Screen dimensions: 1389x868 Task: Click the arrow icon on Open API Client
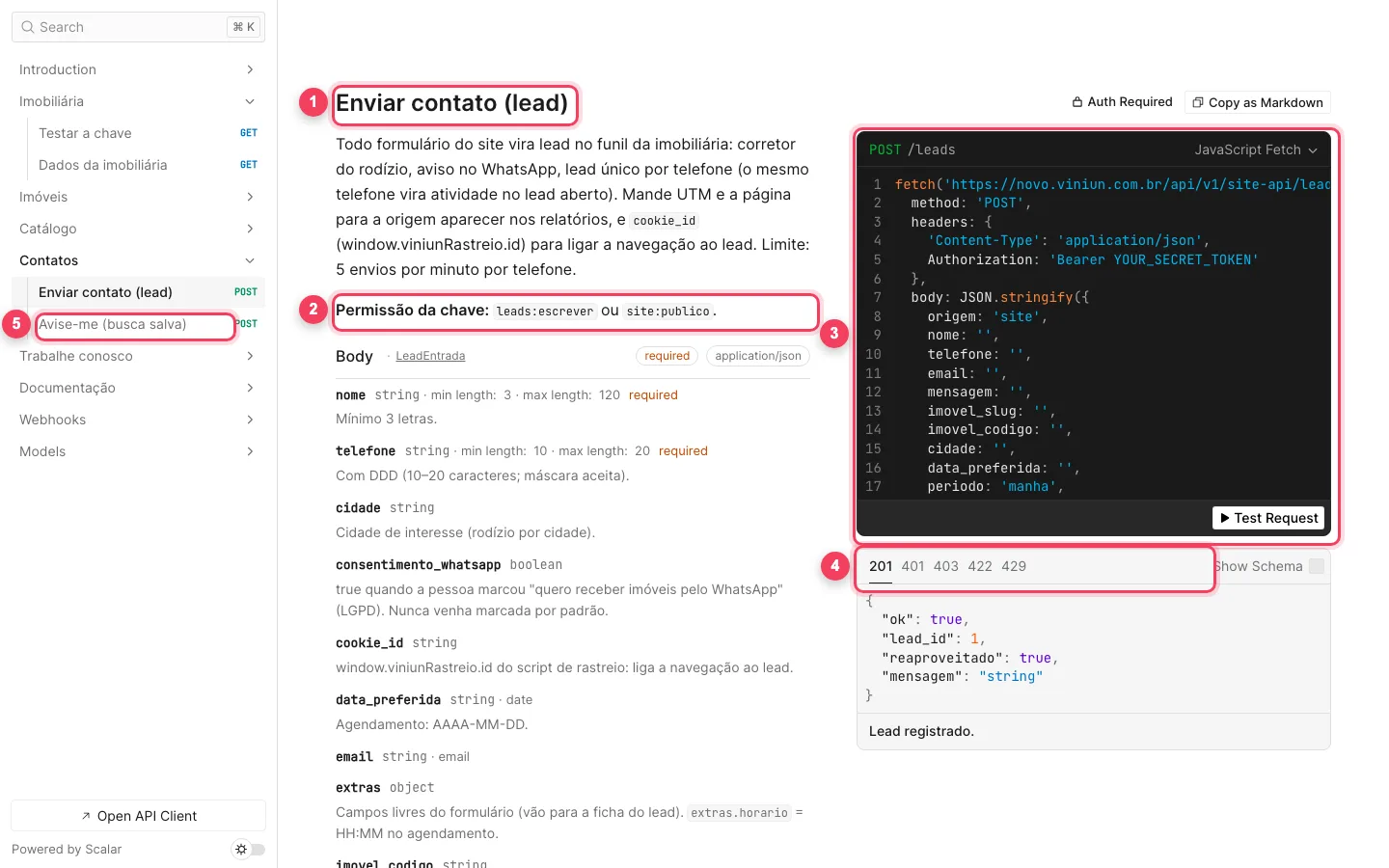coord(87,816)
